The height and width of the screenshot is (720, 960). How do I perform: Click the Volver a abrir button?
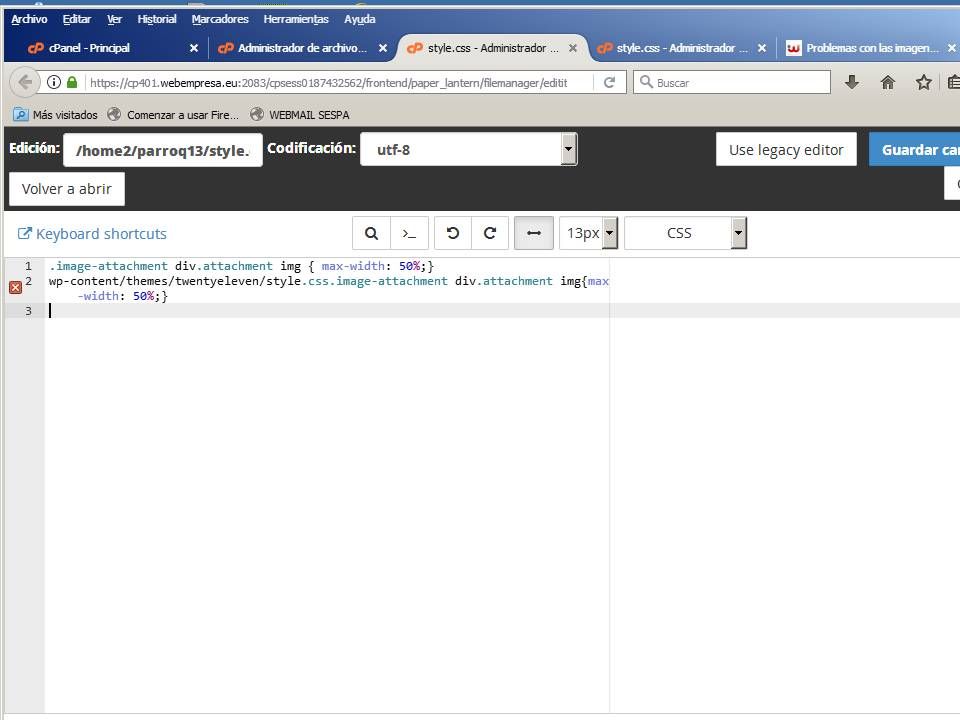coord(67,189)
